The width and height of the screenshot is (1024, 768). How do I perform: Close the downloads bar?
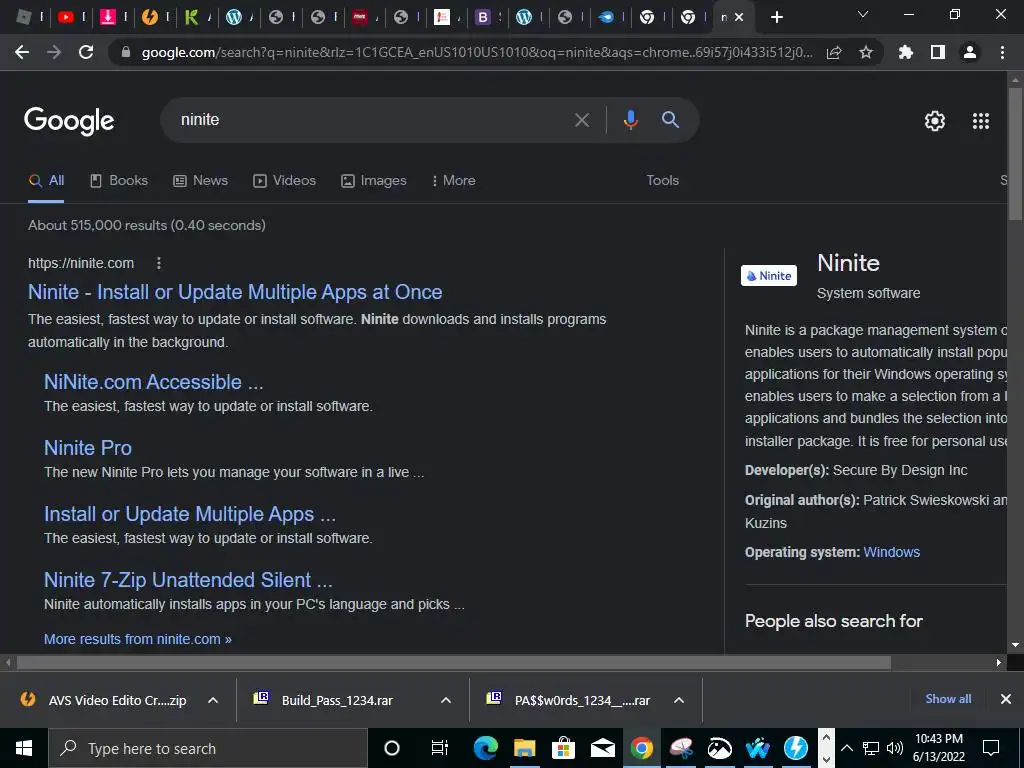[1006, 699]
